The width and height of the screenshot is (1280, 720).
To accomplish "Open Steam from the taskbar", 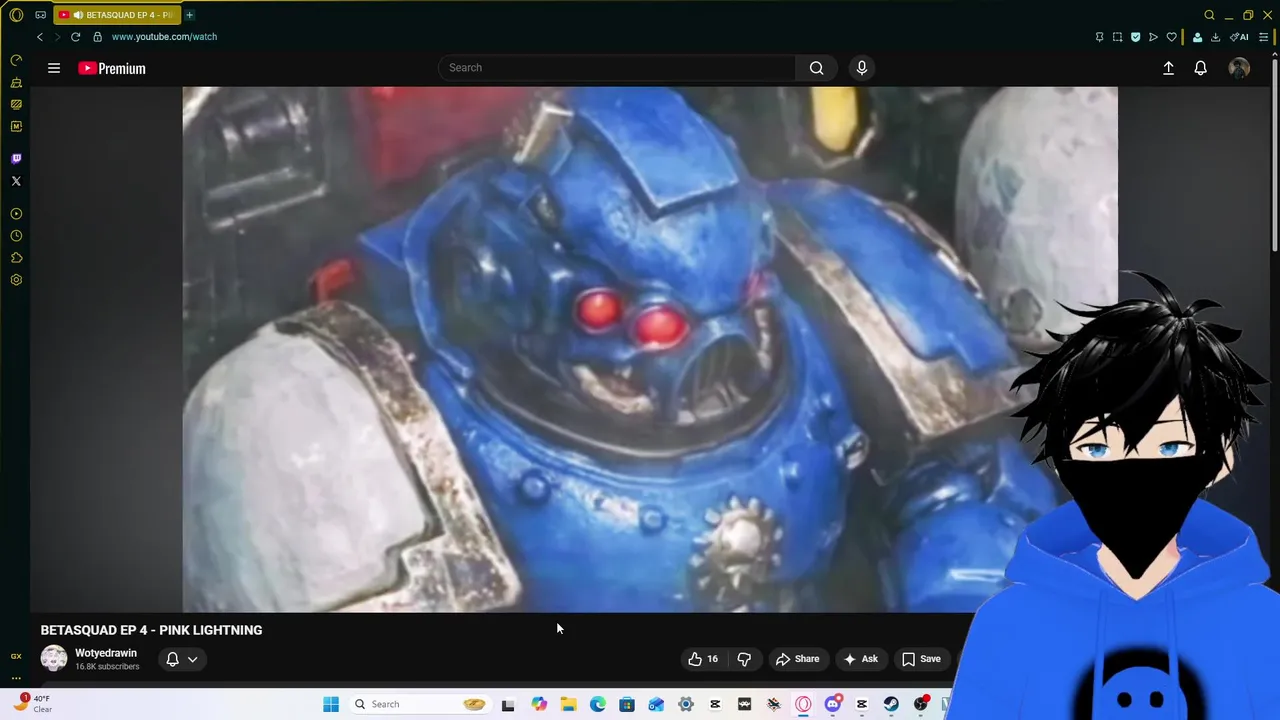I will coord(891,704).
